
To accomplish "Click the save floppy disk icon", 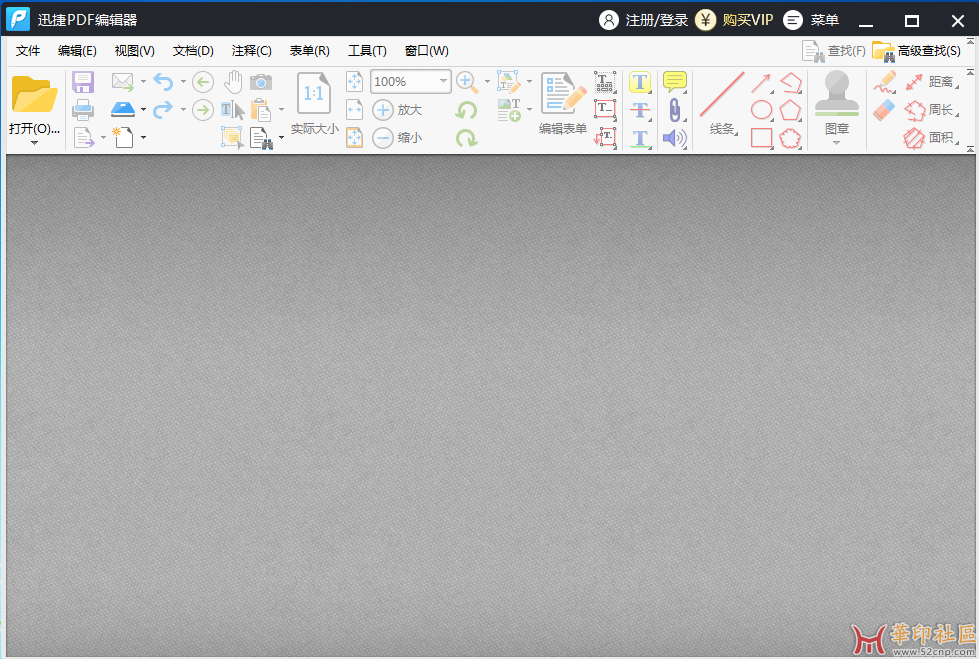I will point(83,83).
